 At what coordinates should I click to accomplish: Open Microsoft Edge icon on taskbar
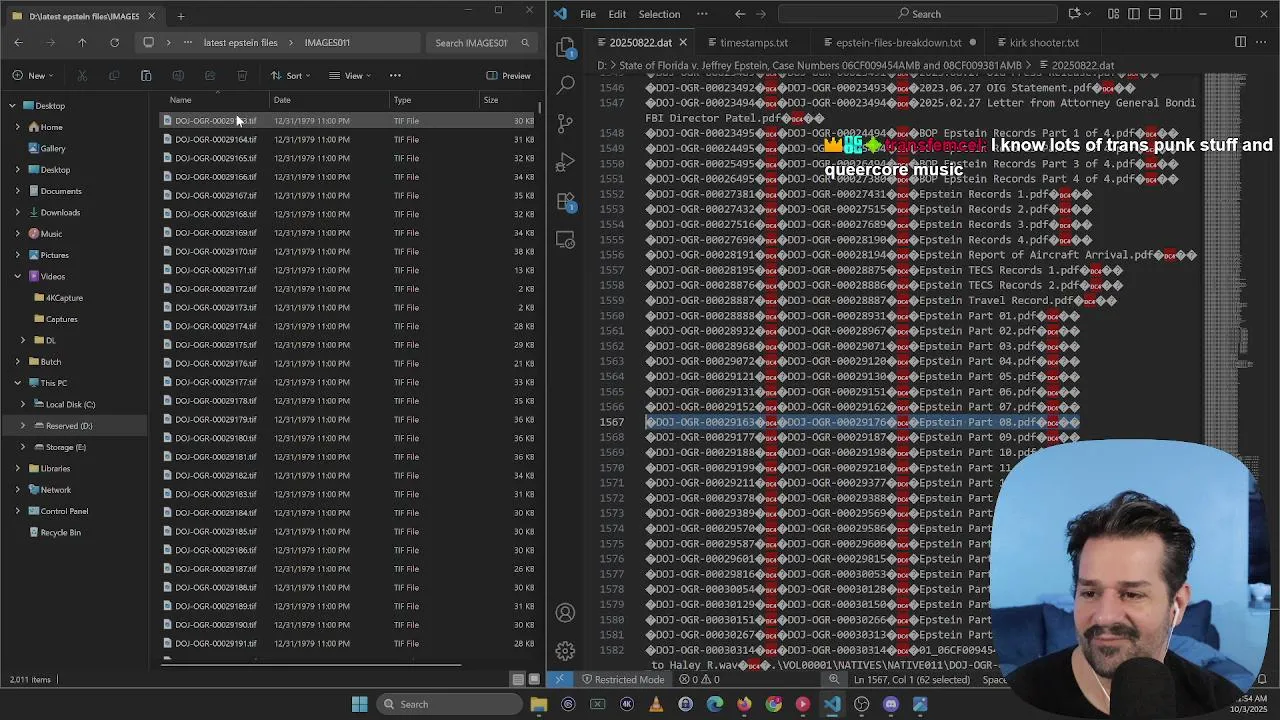(x=715, y=704)
